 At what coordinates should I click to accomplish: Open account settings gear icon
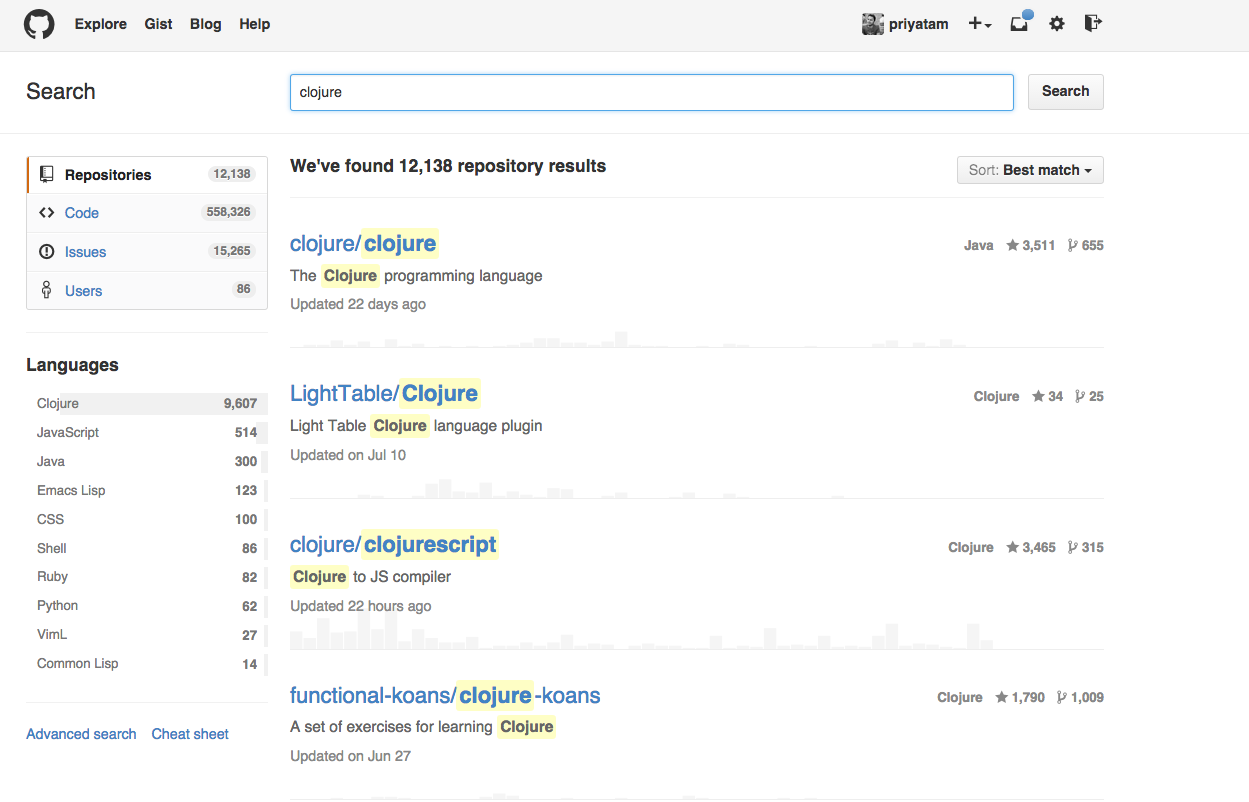click(1057, 24)
